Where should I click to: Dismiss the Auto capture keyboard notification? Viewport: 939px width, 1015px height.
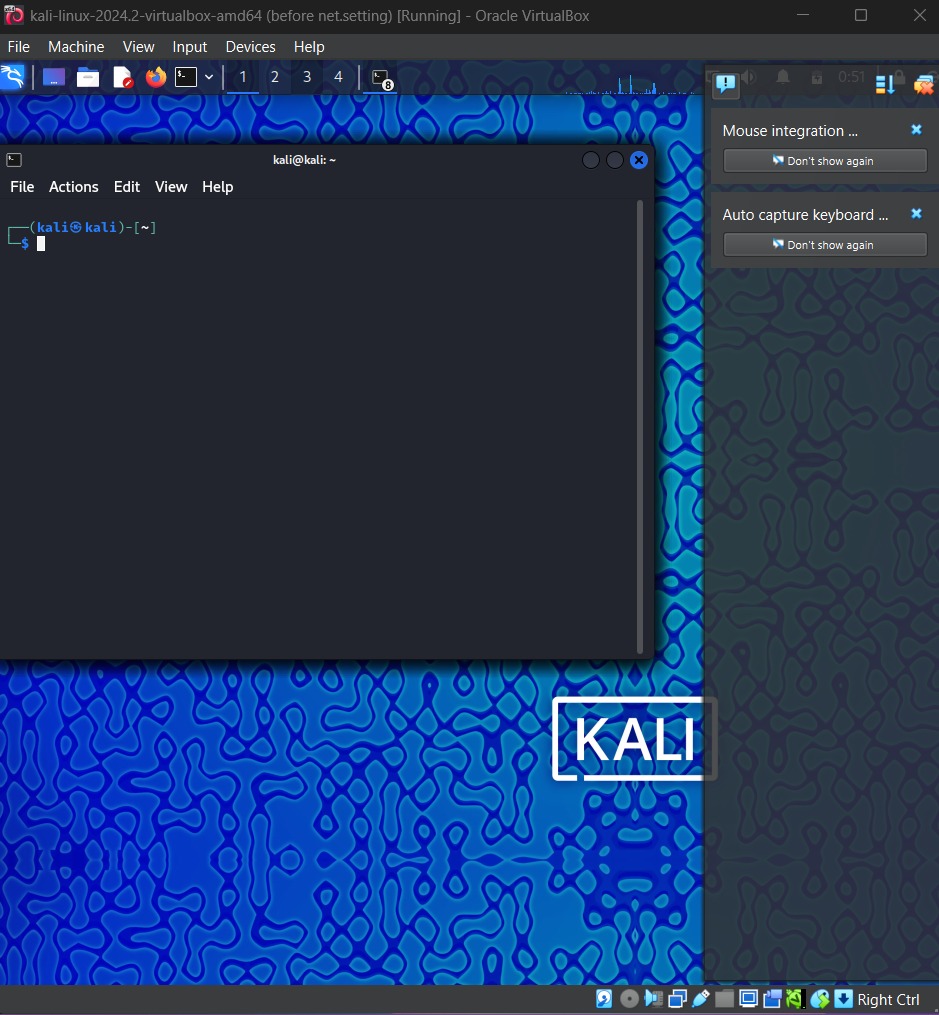pyautogui.click(x=916, y=214)
